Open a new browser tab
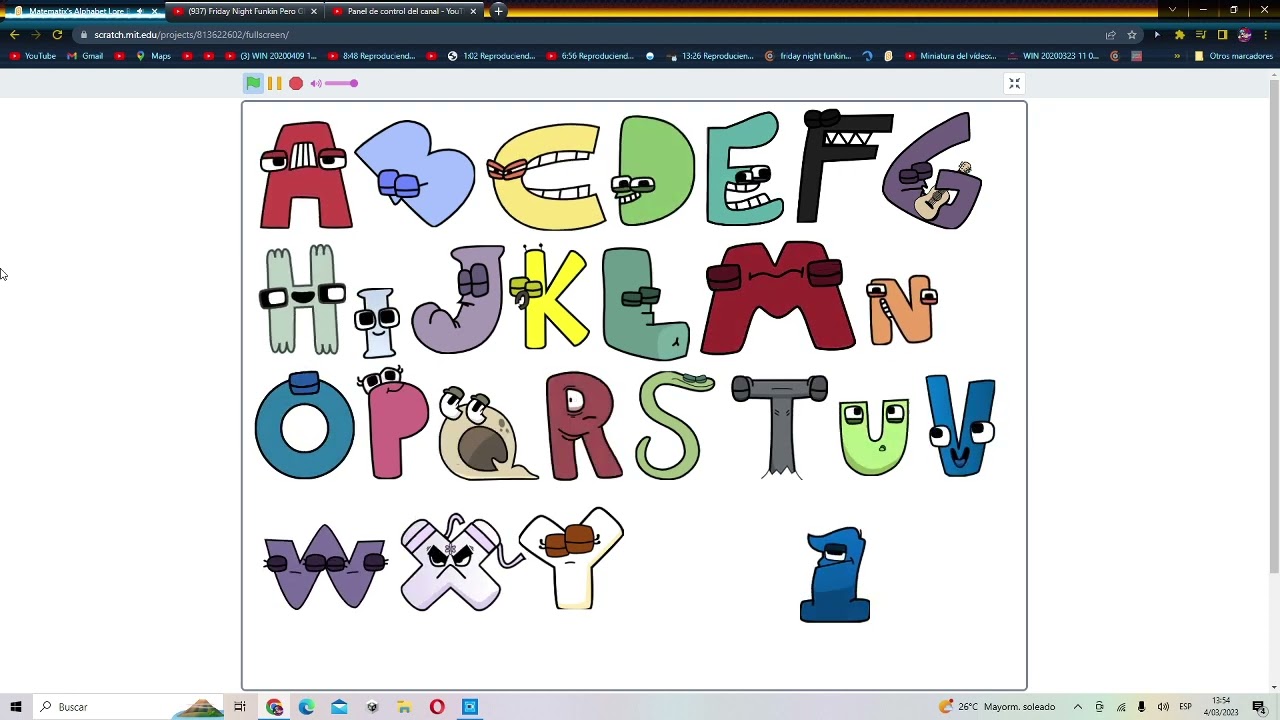1280x720 pixels. click(x=498, y=11)
